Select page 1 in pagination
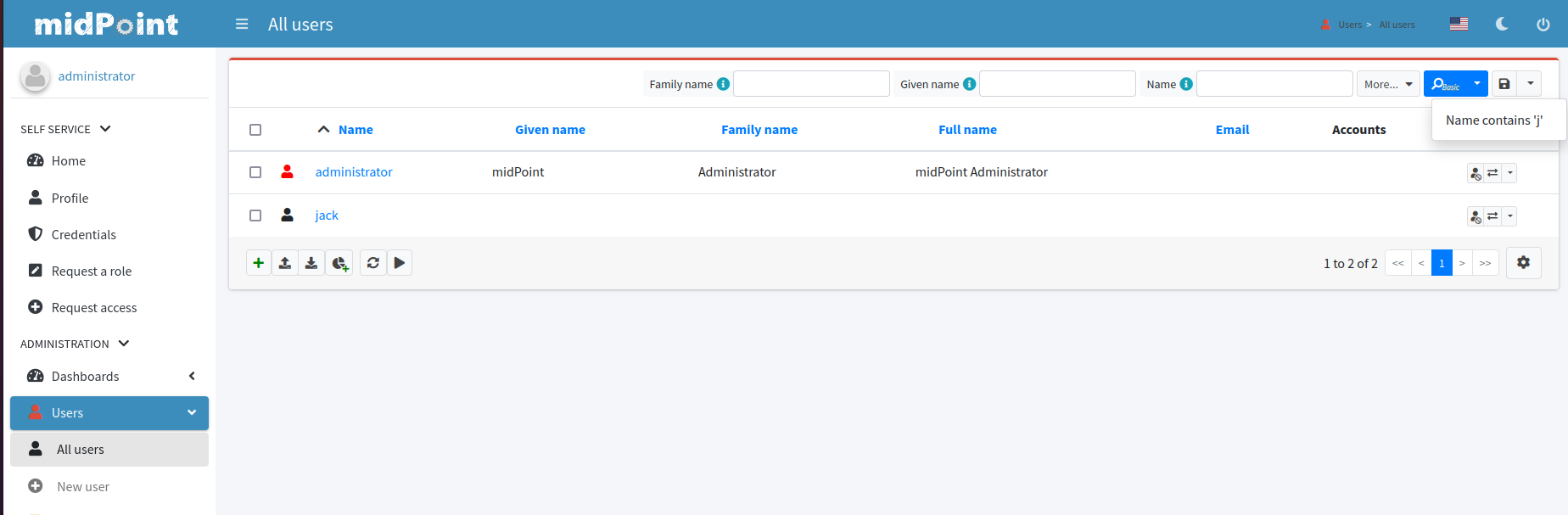This screenshot has width=1568, height=515. point(1442,263)
